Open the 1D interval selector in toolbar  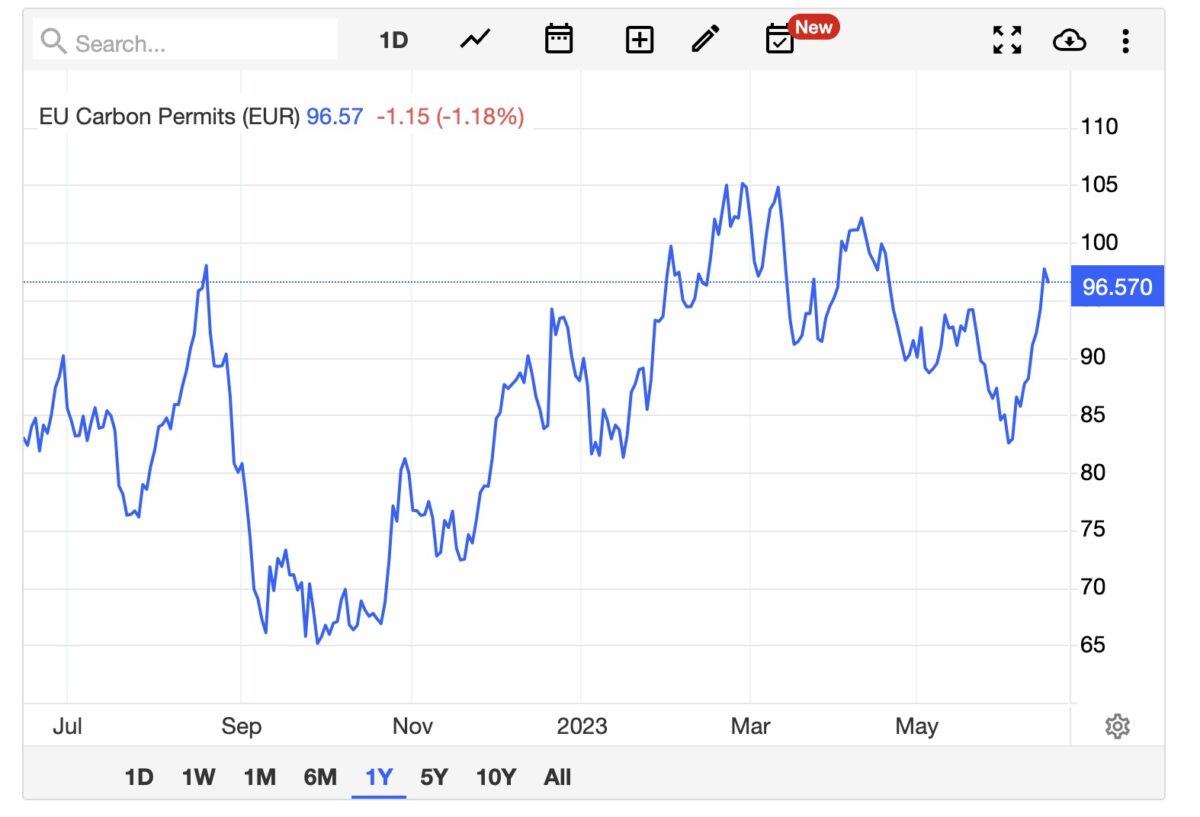(394, 40)
